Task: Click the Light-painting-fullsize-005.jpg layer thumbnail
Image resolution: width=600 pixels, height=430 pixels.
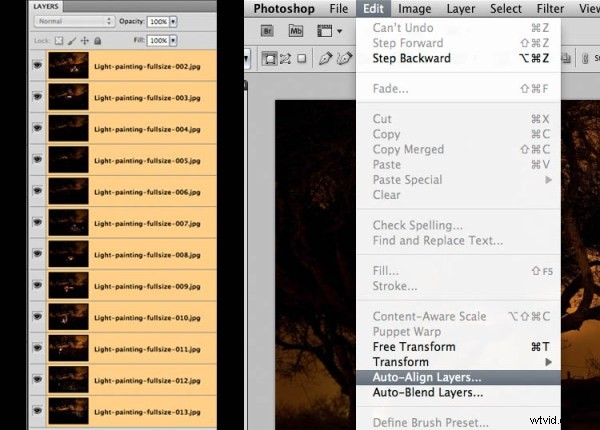Action: point(68,160)
